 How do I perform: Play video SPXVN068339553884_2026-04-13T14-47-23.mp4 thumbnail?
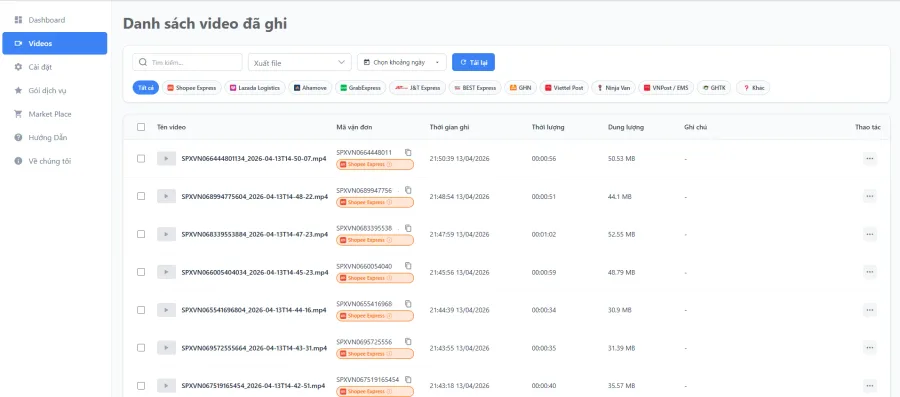click(x=166, y=234)
